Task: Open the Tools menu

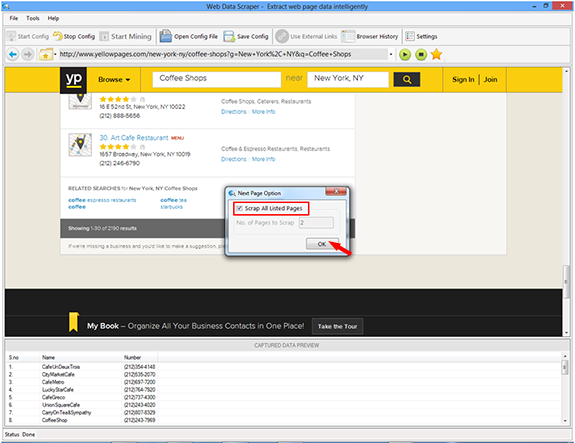Action: click(x=33, y=18)
